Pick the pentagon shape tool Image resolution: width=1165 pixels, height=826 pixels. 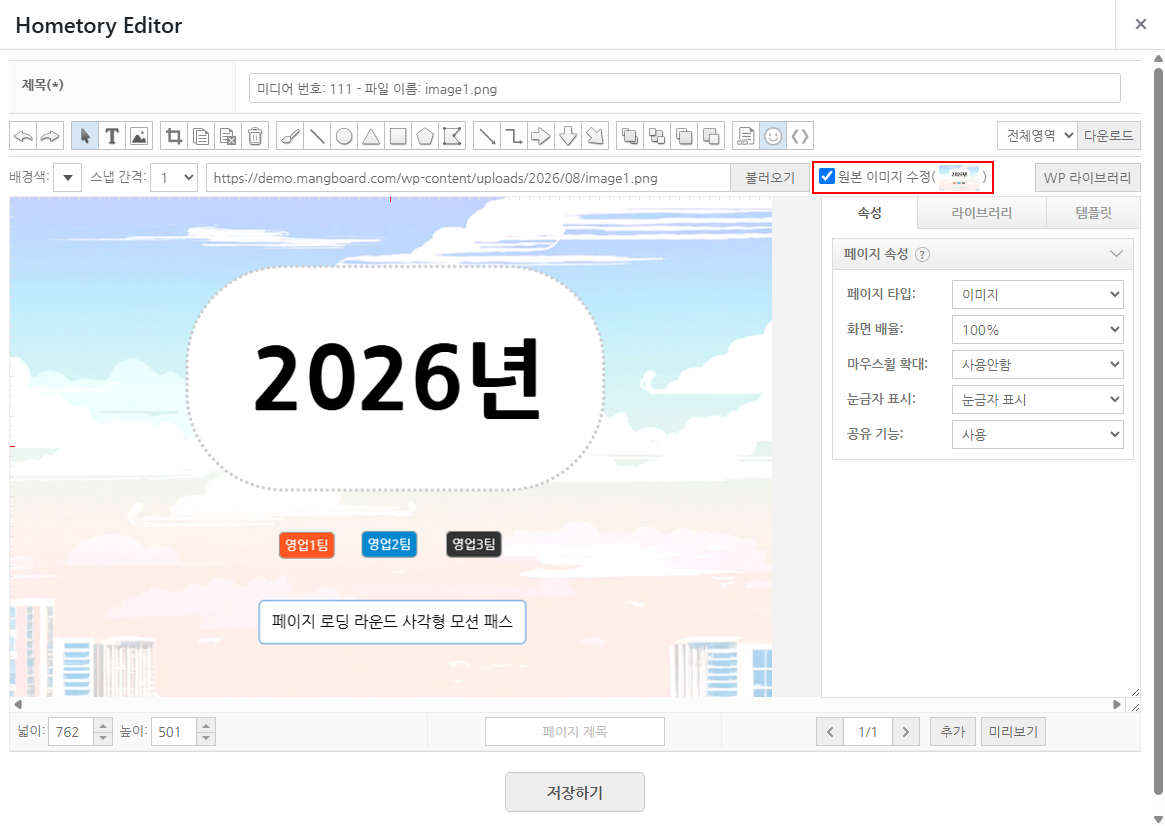pos(425,136)
